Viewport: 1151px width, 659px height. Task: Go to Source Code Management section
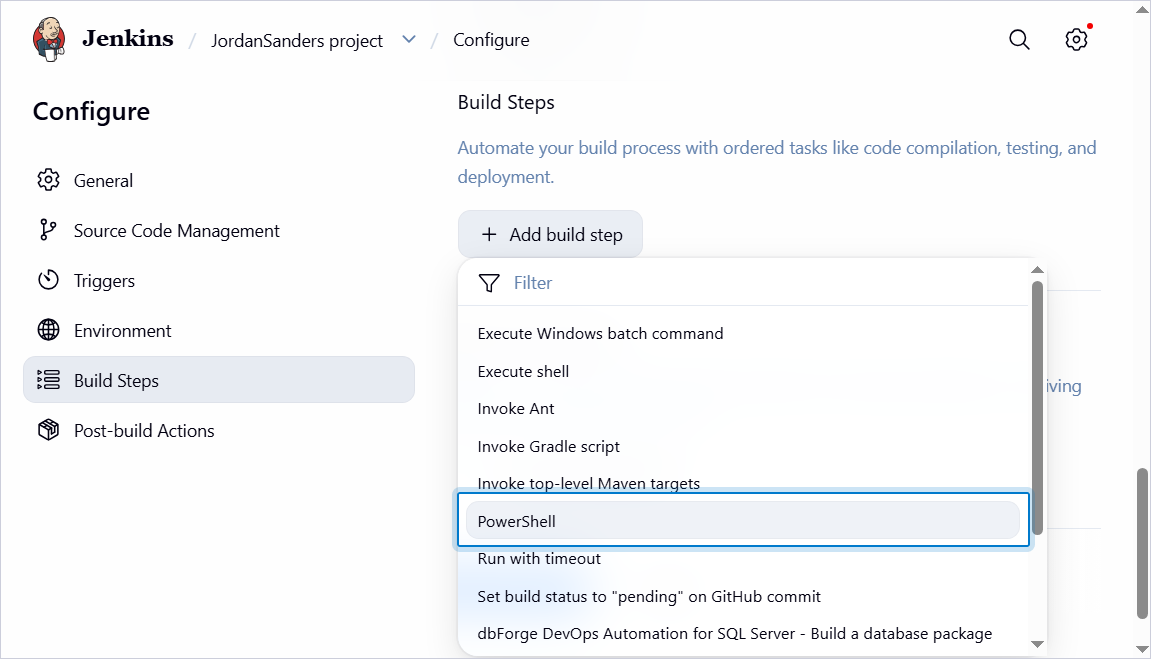219,230
